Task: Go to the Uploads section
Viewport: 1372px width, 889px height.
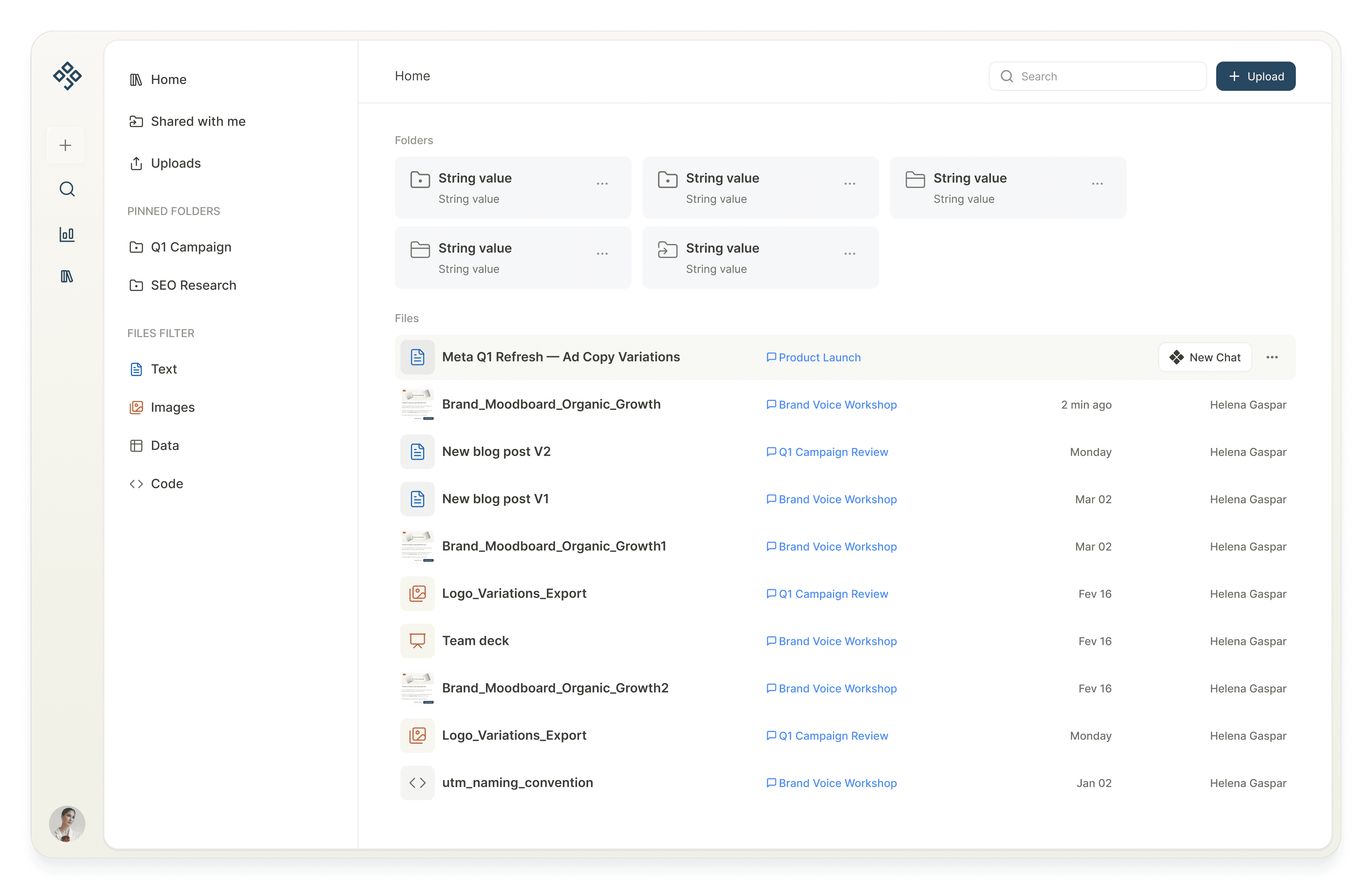Action: [x=176, y=163]
